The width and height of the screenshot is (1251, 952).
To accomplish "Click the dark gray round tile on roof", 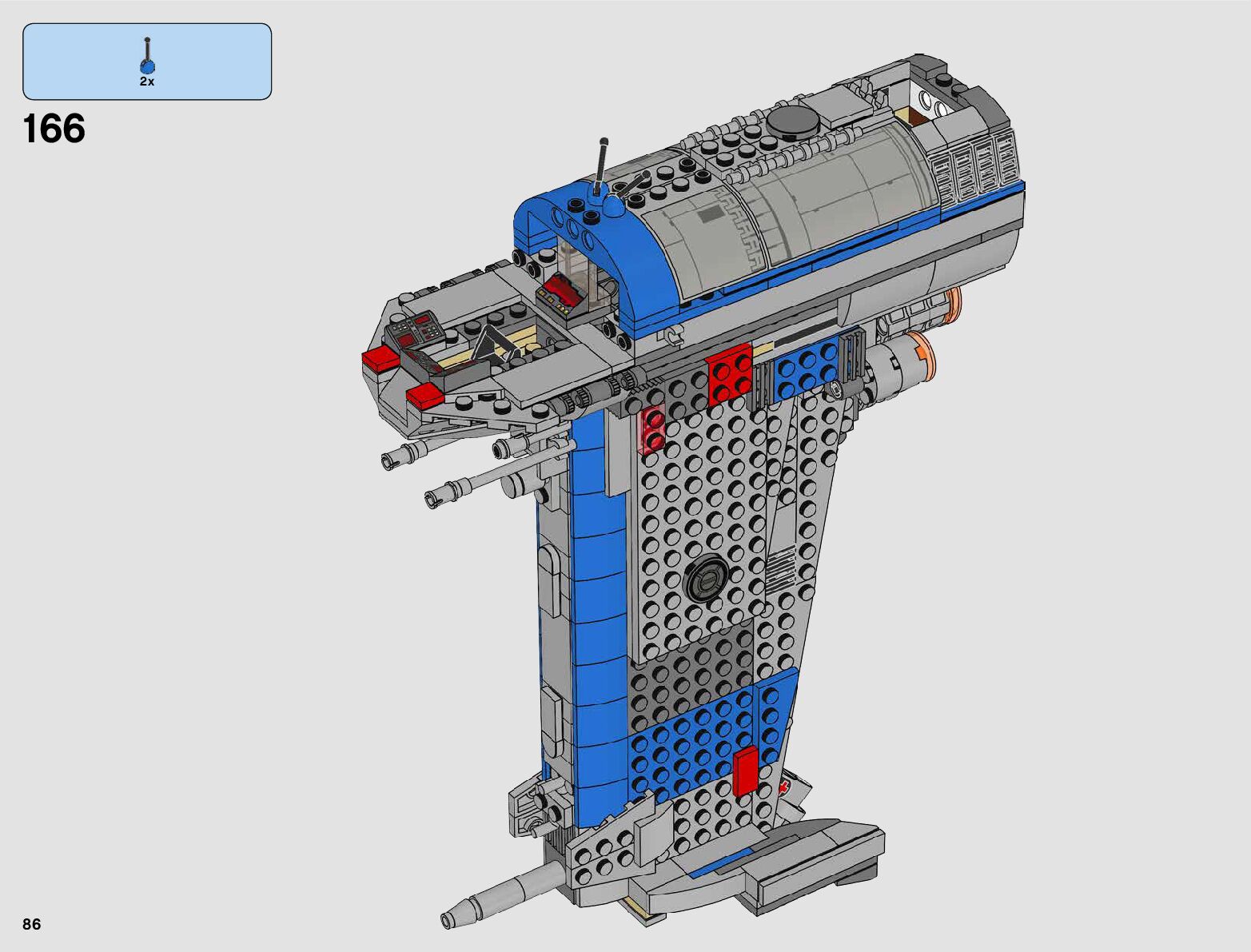I will point(794,121).
